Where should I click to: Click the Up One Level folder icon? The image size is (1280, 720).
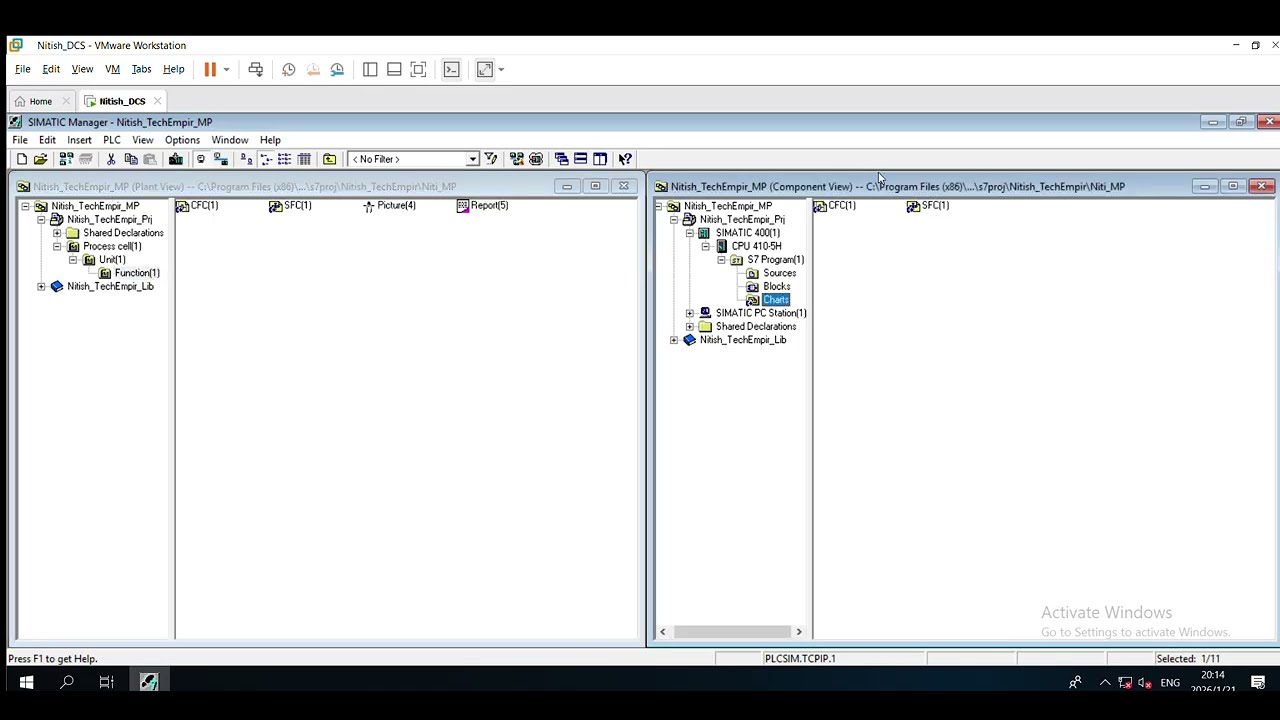pos(329,159)
